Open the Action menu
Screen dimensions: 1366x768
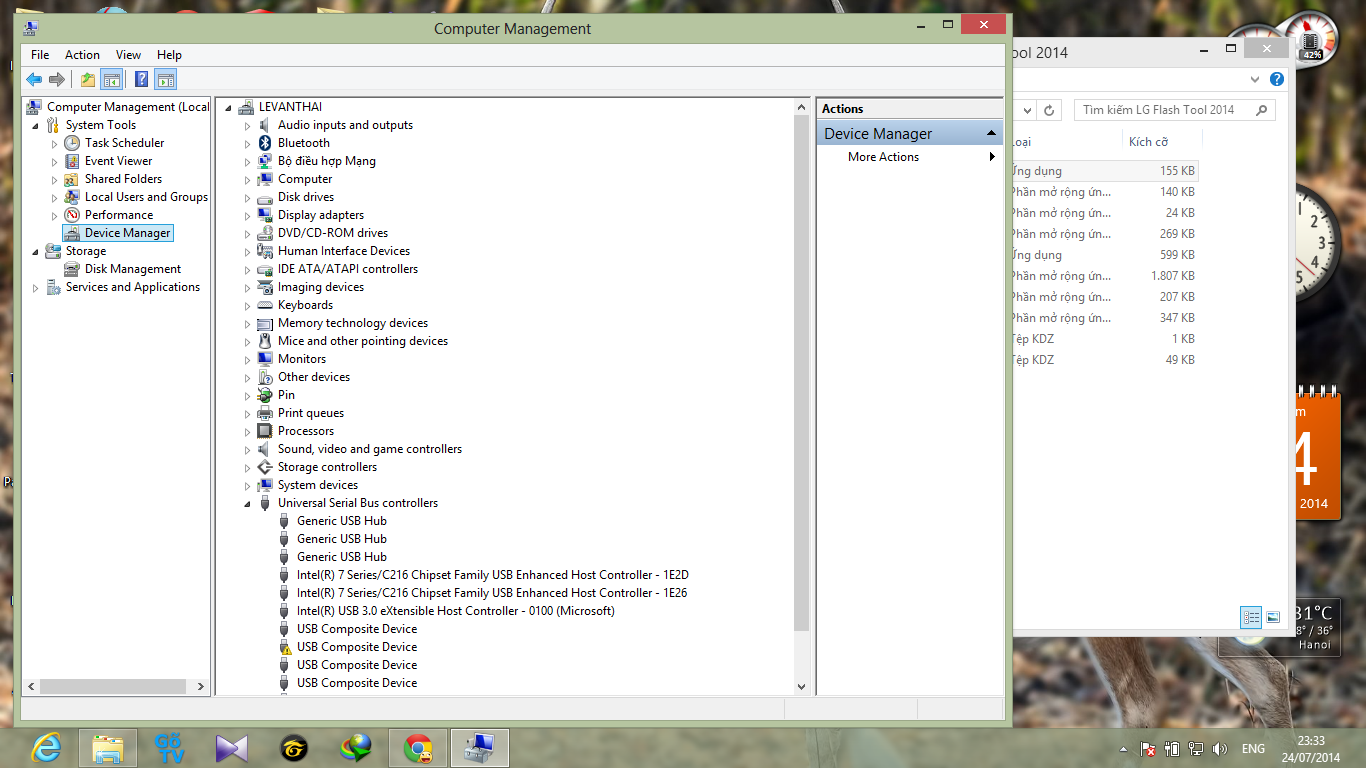tap(82, 55)
